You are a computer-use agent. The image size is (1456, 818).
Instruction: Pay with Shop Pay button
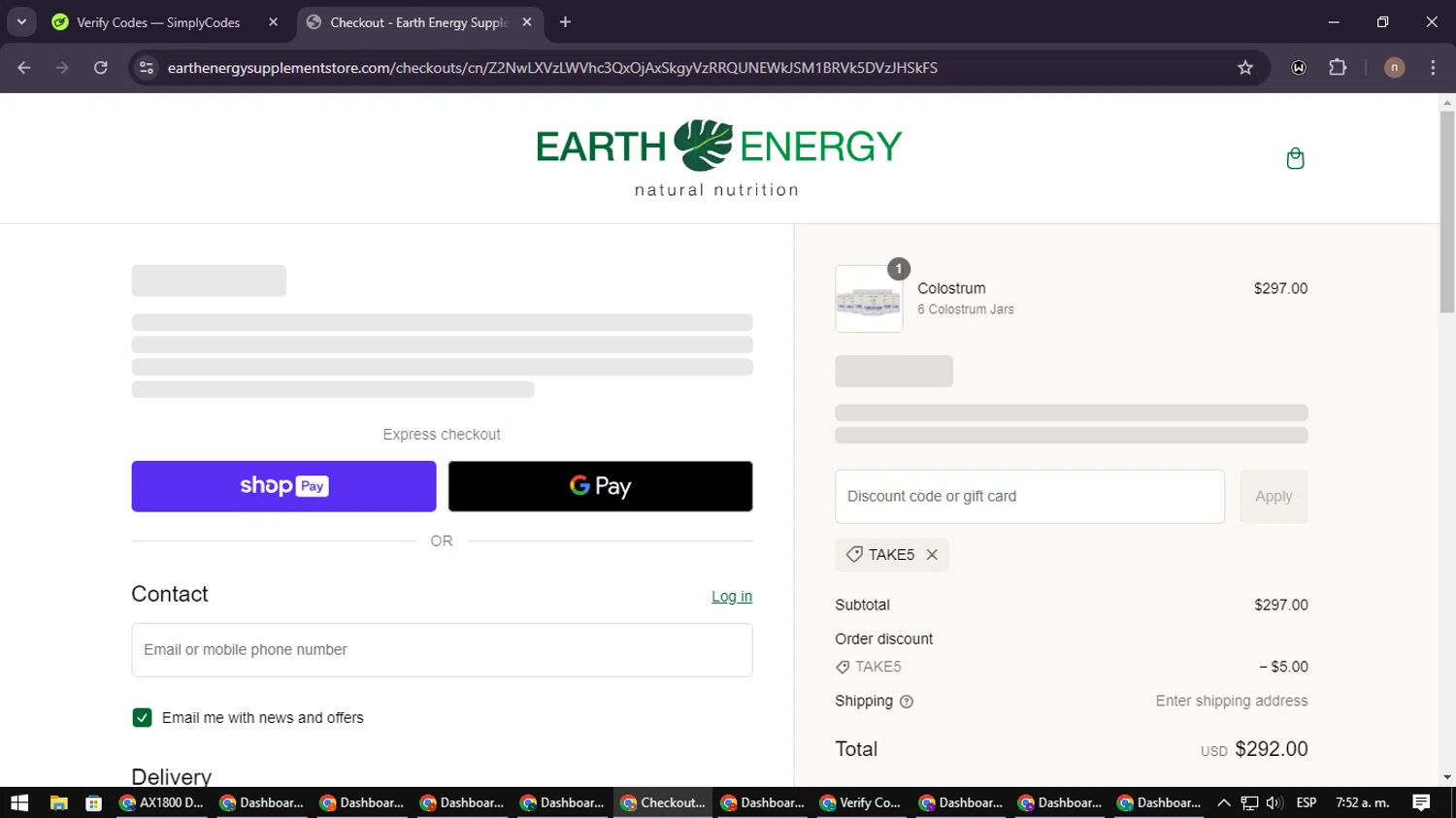(x=283, y=486)
